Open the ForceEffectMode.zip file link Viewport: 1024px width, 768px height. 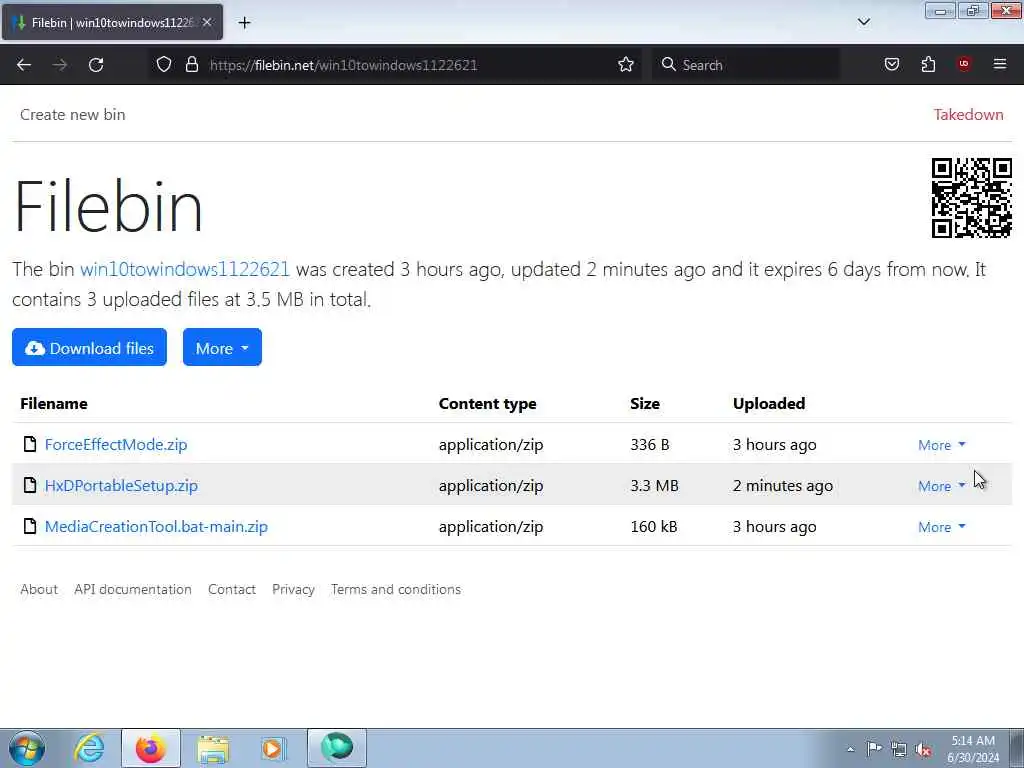116,445
